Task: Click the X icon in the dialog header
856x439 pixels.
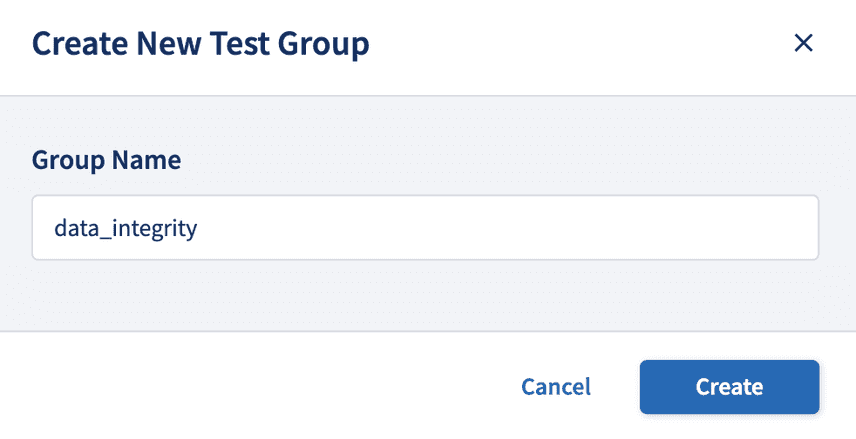Action: (803, 43)
